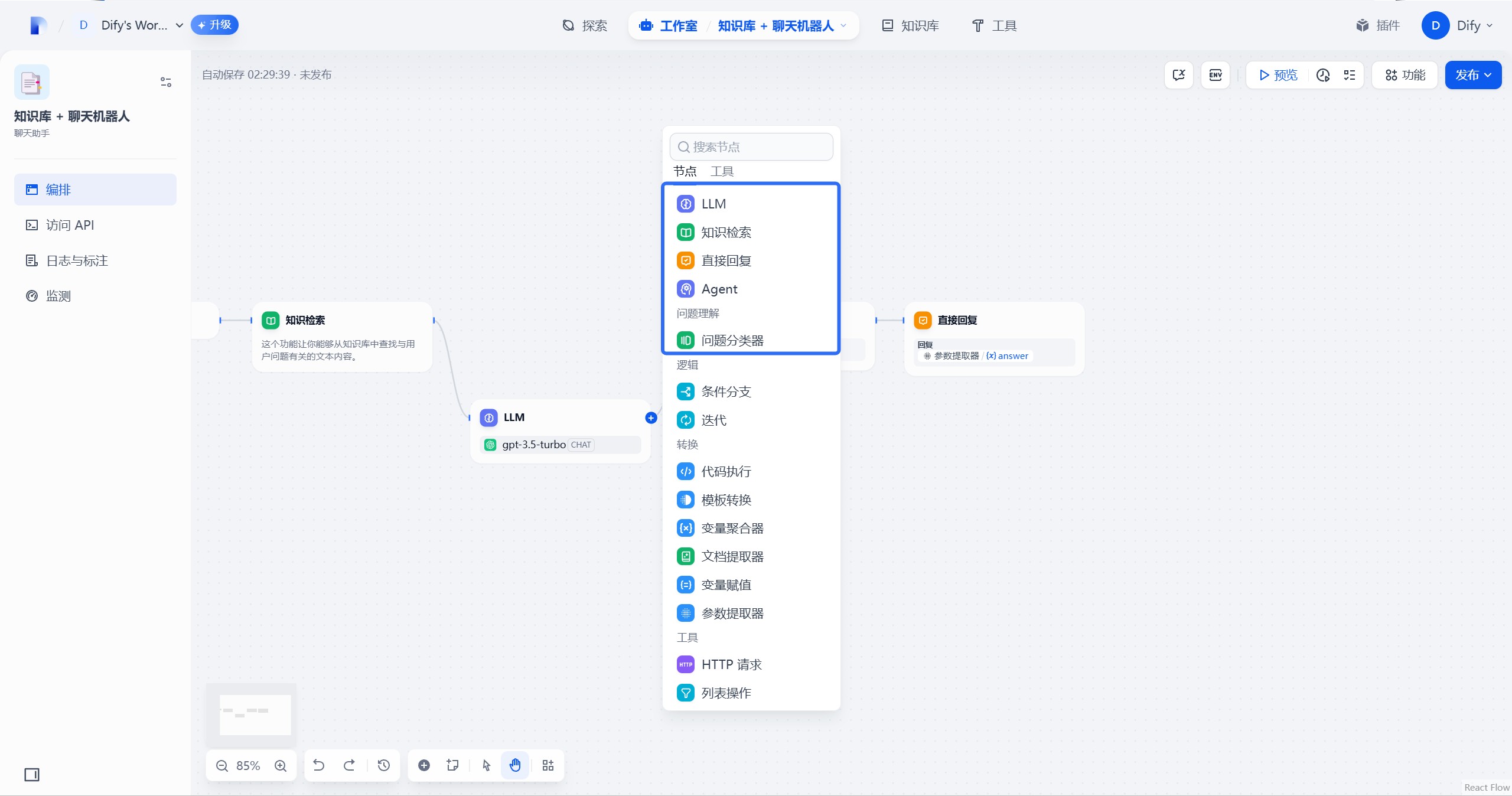Click the 搜索节点 search field
1512x796 pixels.
pos(751,146)
